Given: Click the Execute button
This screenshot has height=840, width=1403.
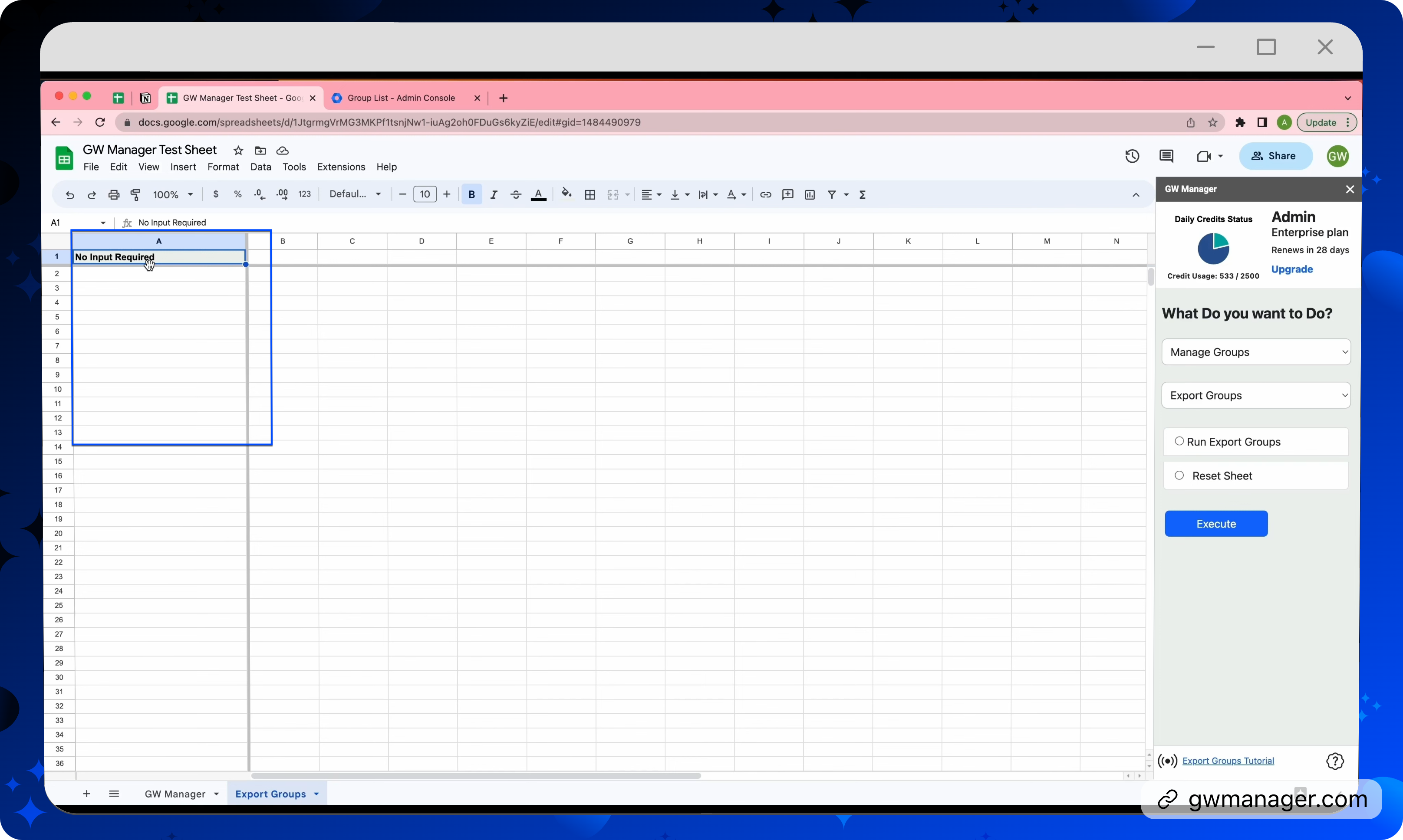Looking at the screenshot, I should [x=1215, y=524].
